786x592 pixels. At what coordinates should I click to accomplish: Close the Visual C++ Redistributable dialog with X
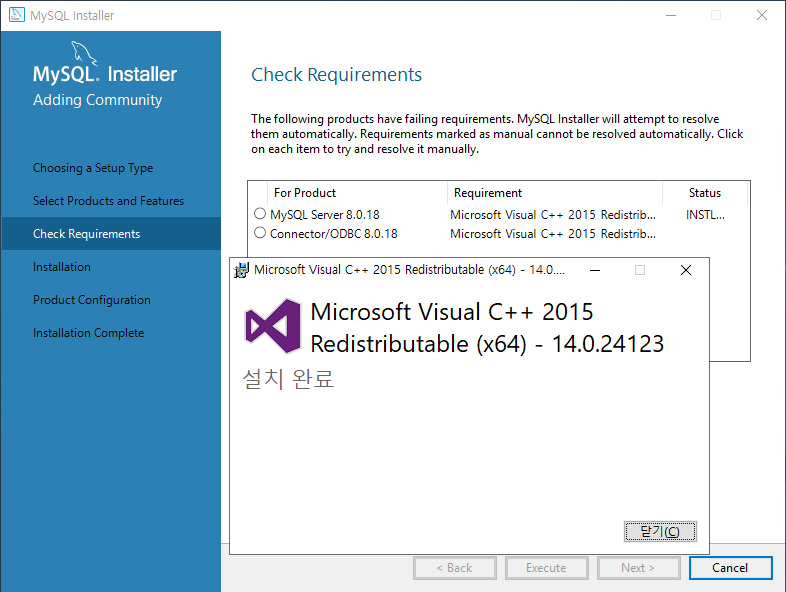point(686,270)
